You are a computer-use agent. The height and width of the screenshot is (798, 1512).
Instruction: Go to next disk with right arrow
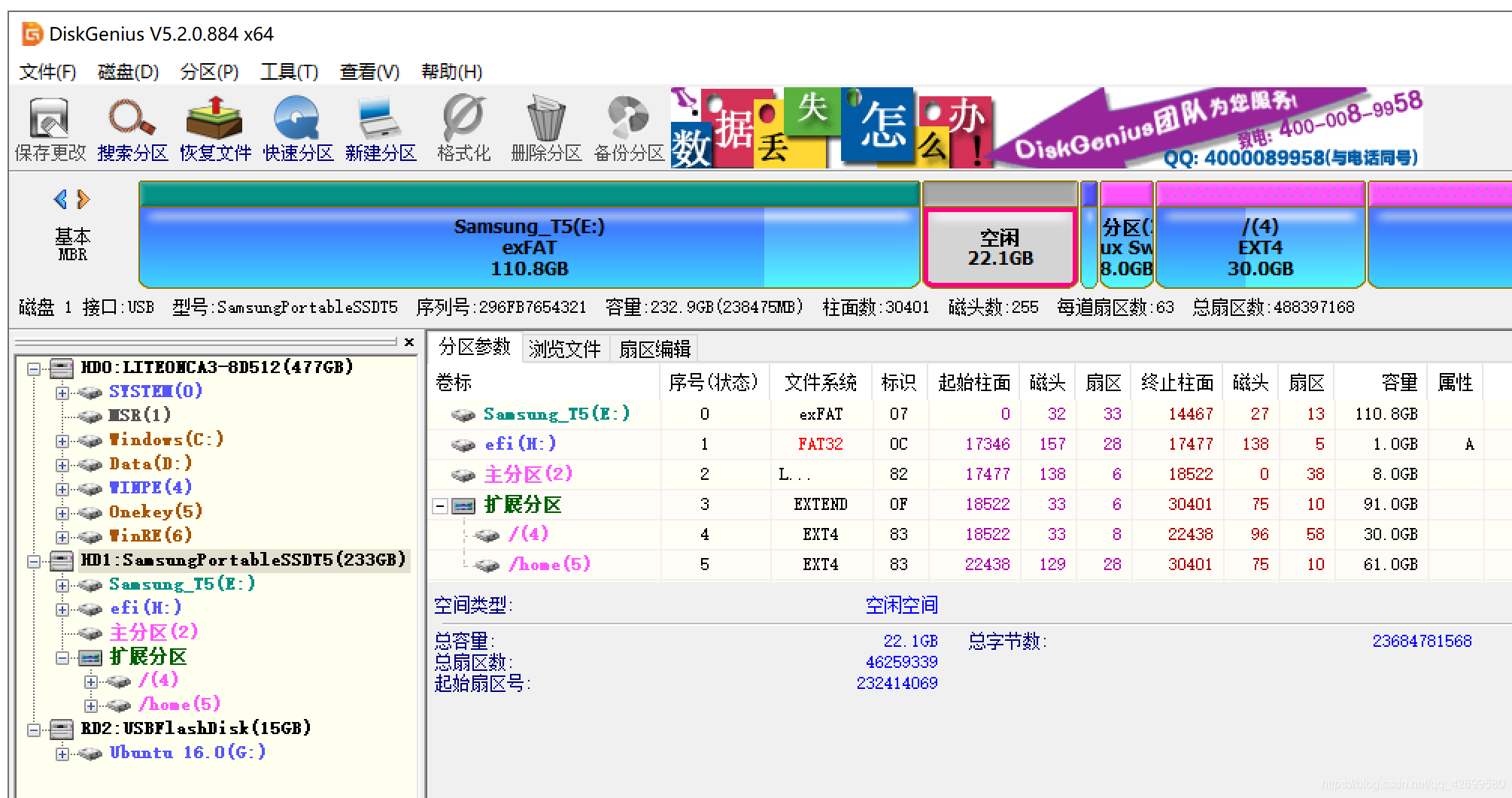[83, 199]
